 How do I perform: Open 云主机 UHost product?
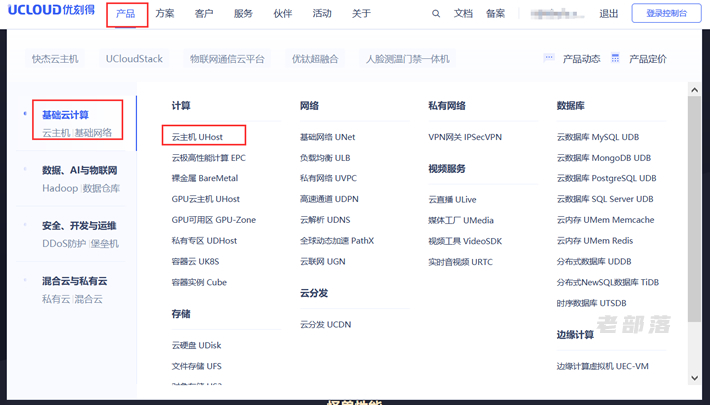(x=197, y=137)
